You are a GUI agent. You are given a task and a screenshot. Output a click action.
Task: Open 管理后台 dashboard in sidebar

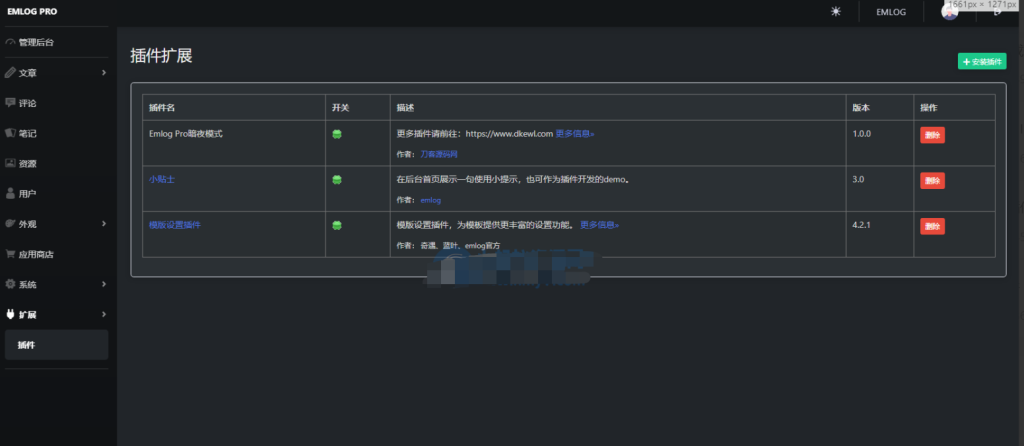(35, 42)
